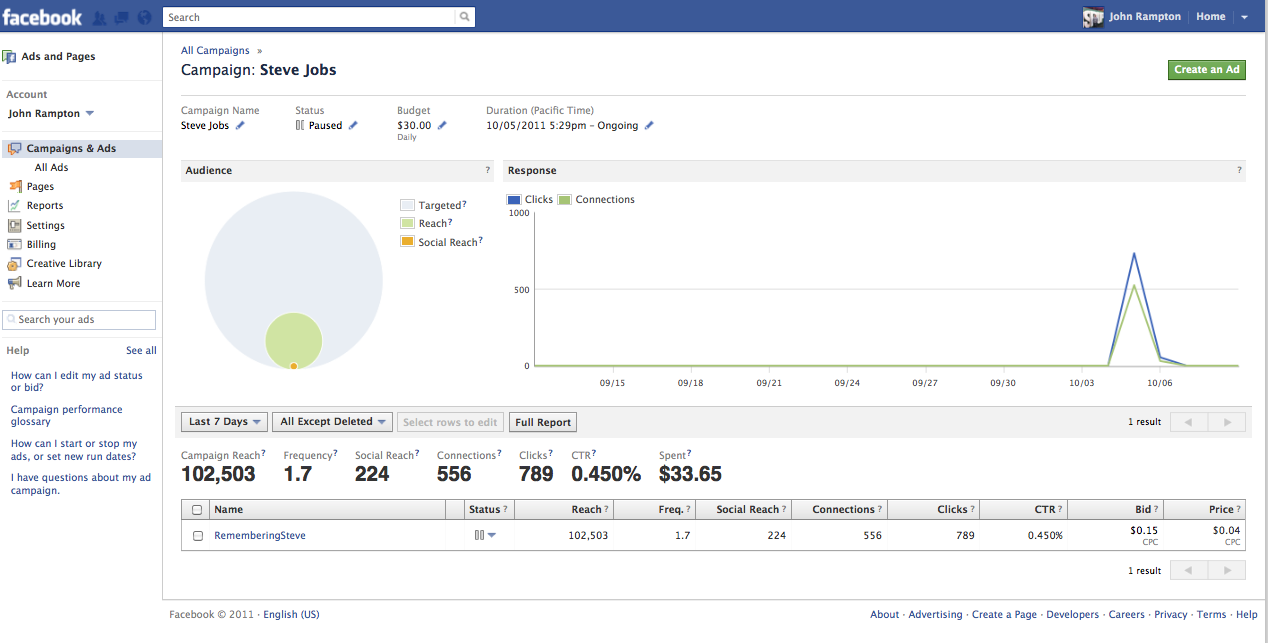1268x643 pixels.
Task: Open Campaign performance glossary help link
Action: point(67,416)
